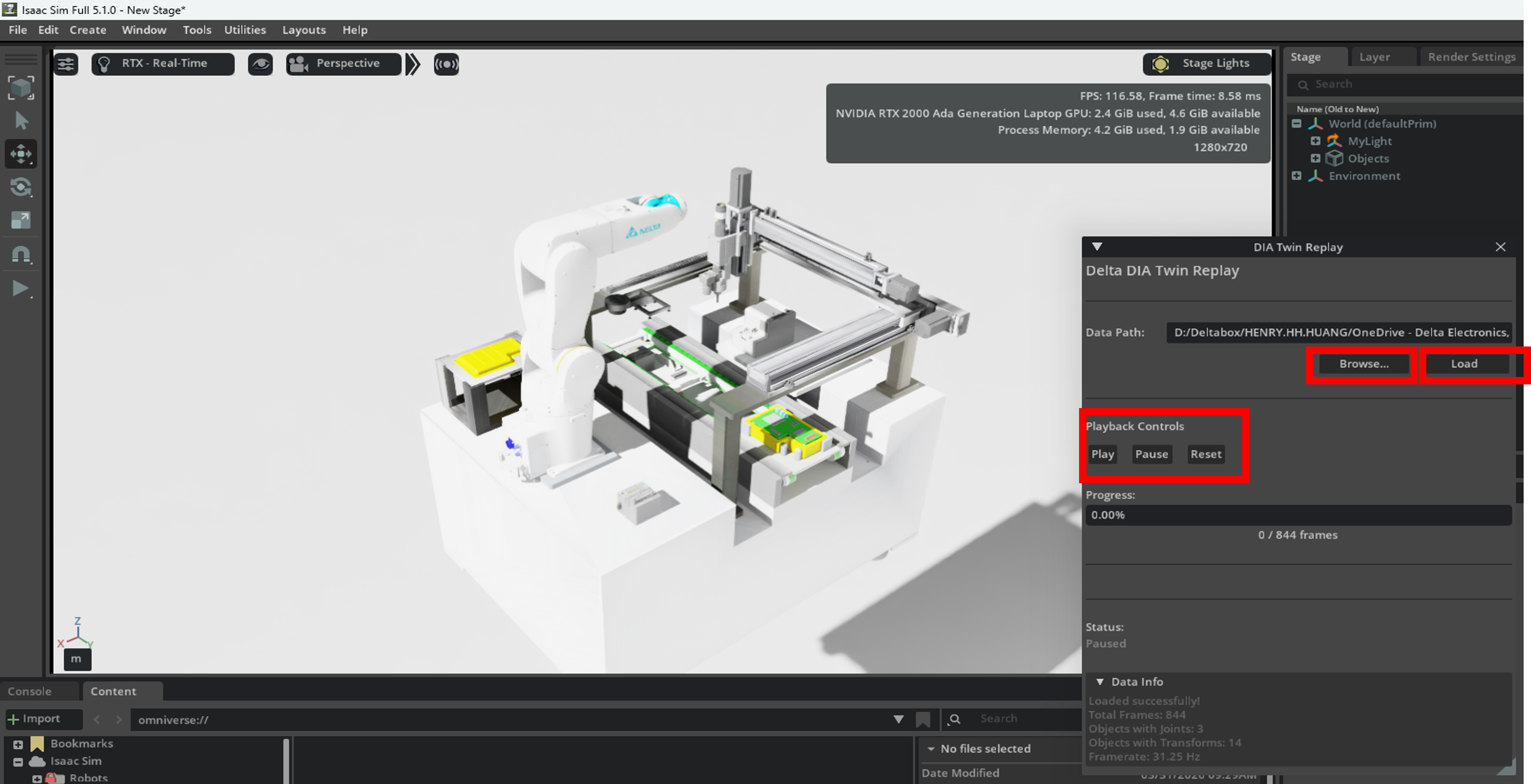Switch to the Console tab
The width and height of the screenshot is (1531, 784).
tap(29, 691)
